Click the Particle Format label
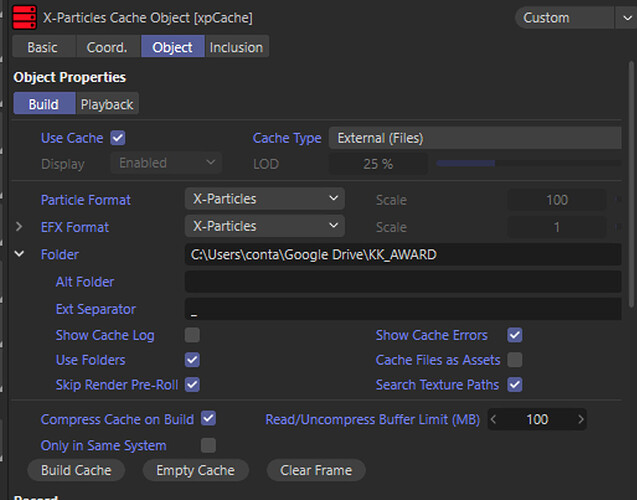The height and width of the screenshot is (500, 637). 86,200
